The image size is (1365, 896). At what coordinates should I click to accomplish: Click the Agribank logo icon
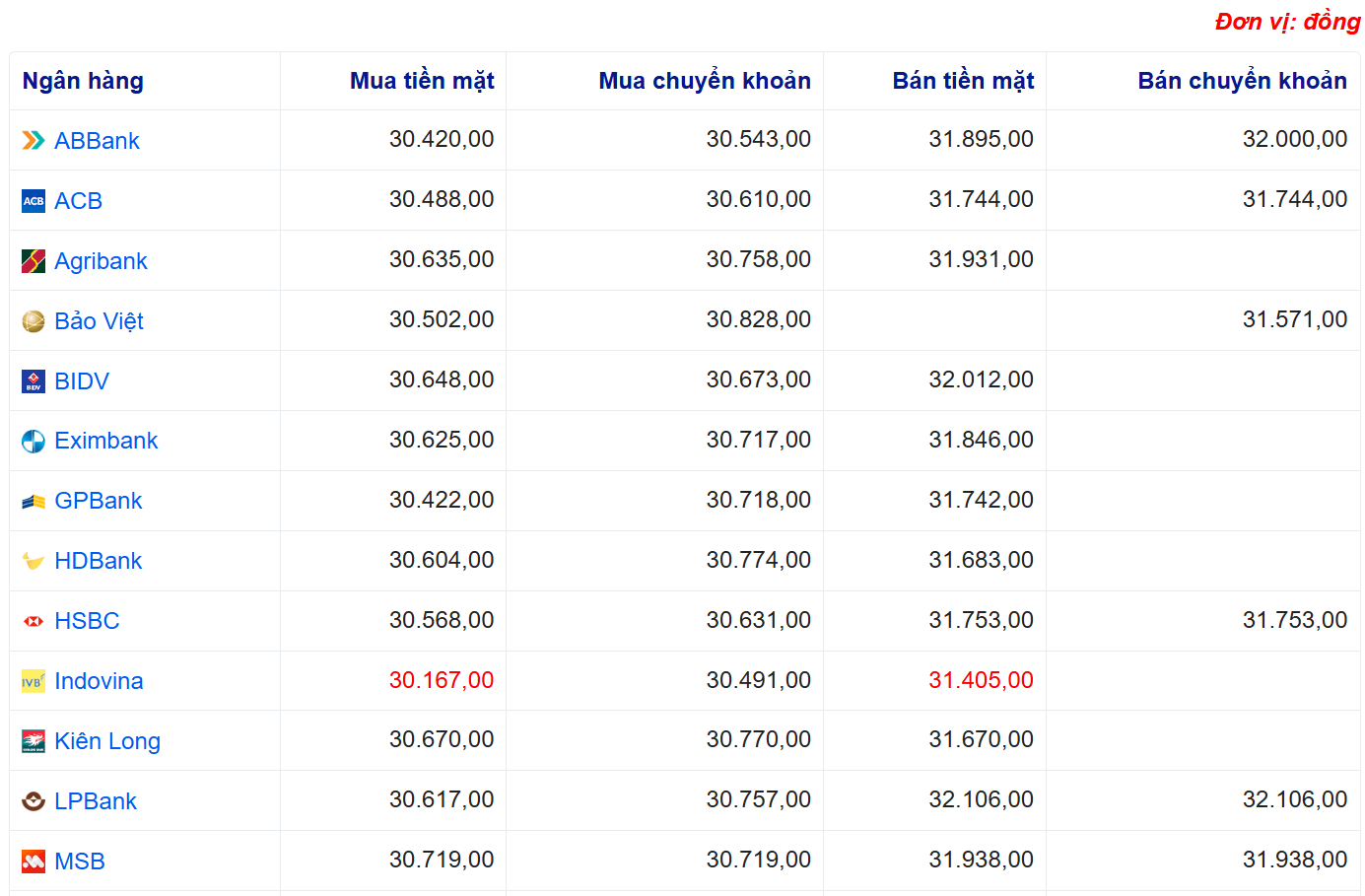click(x=34, y=261)
